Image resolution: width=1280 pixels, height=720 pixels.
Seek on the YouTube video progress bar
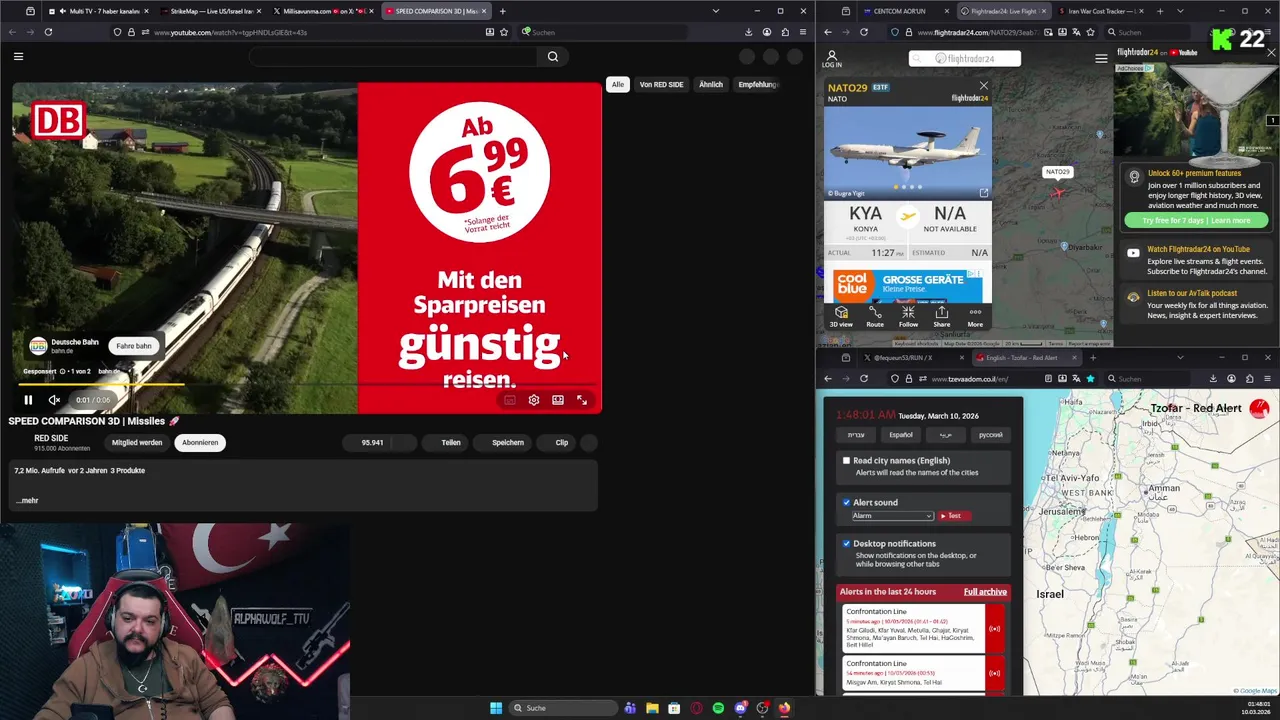308,384
